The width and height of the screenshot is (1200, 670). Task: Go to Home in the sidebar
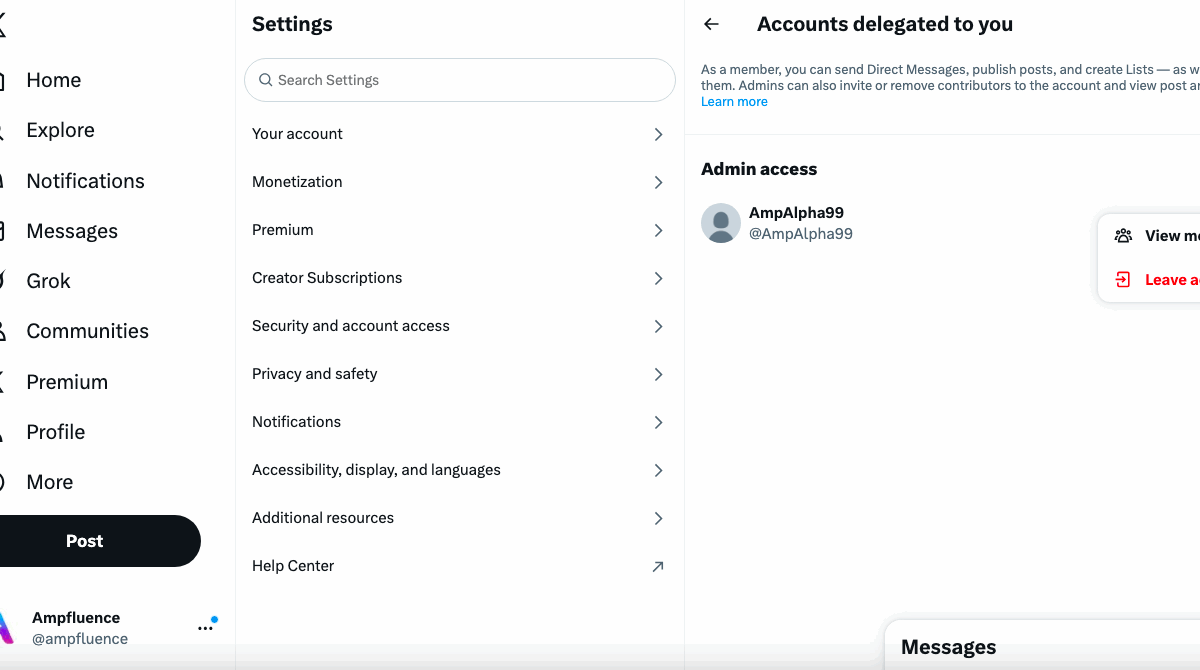53,80
